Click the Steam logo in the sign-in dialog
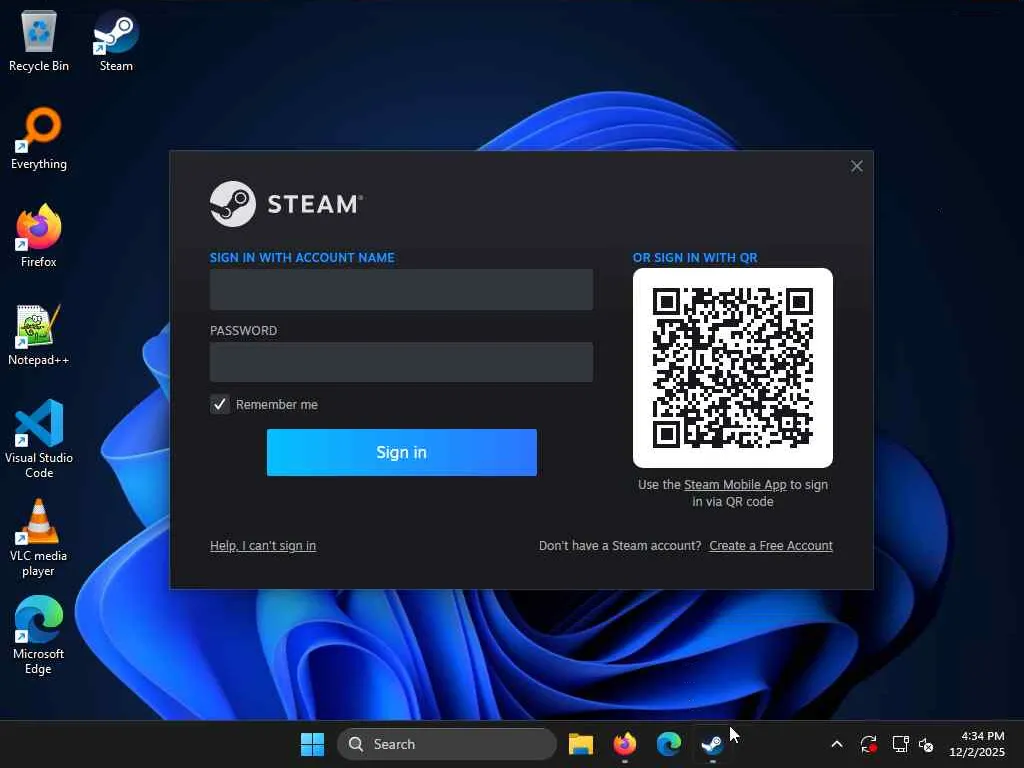1024x768 pixels. (x=286, y=204)
